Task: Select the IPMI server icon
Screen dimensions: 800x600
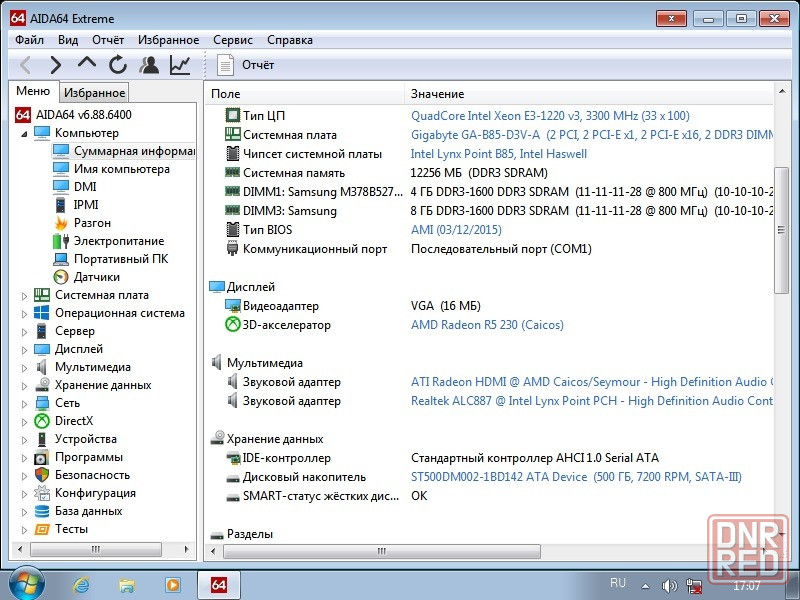Action: (61, 205)
